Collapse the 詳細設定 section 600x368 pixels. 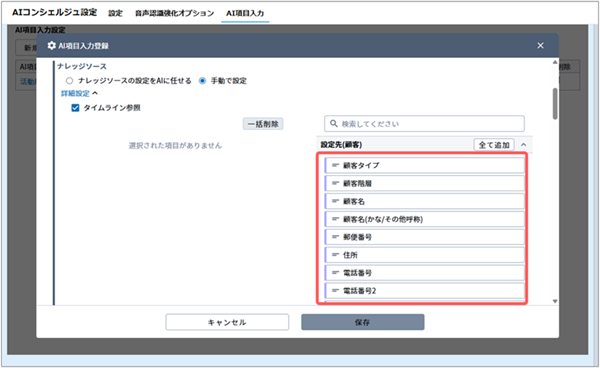pyautogui.click(x=79, y=93)
